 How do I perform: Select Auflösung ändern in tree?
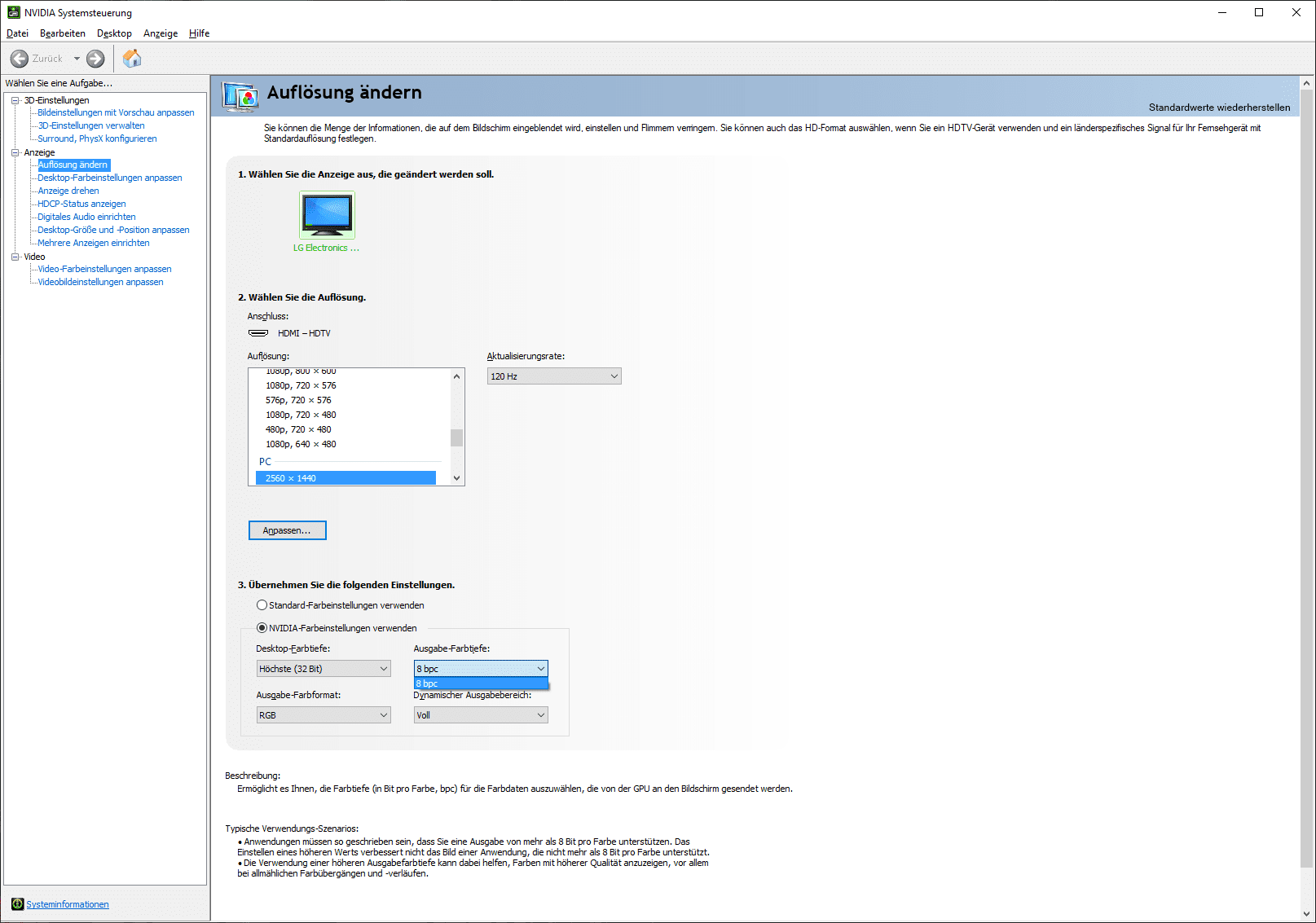pos(73,165)
